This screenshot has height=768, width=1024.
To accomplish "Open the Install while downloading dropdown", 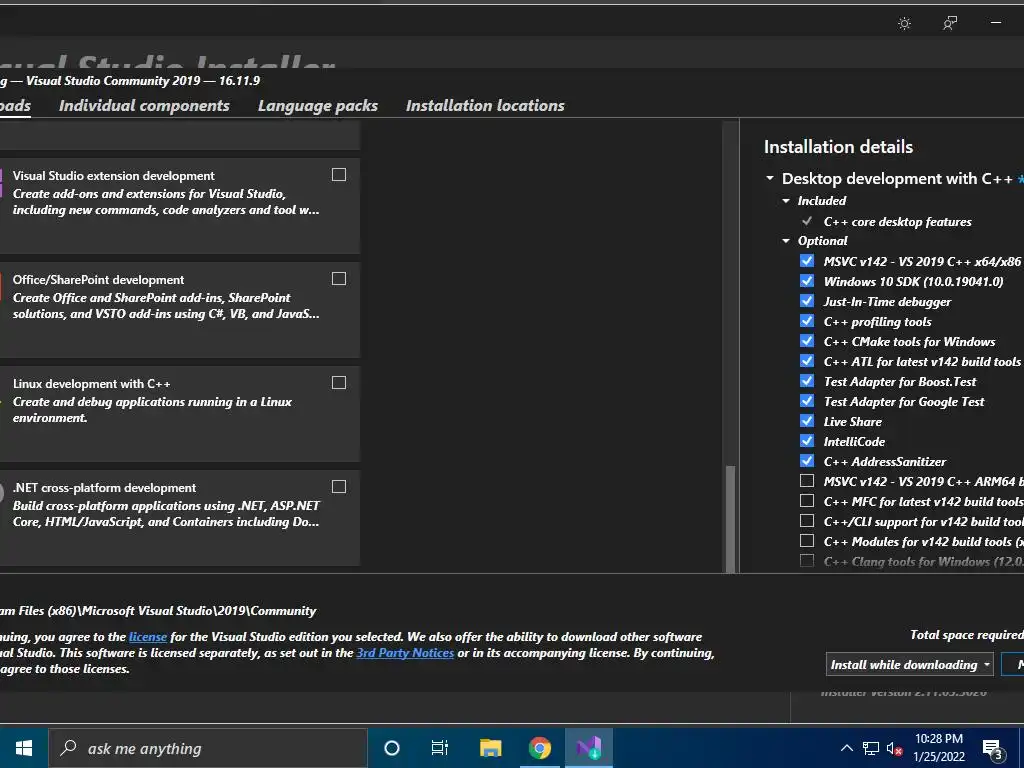I will [x=910, y=665].
